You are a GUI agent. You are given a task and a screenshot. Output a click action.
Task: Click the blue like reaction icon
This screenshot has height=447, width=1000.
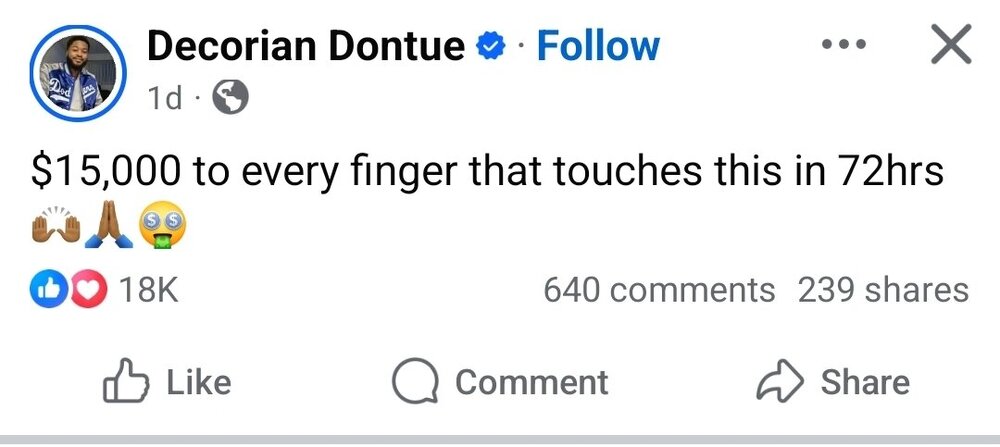[x=49, y=290]
